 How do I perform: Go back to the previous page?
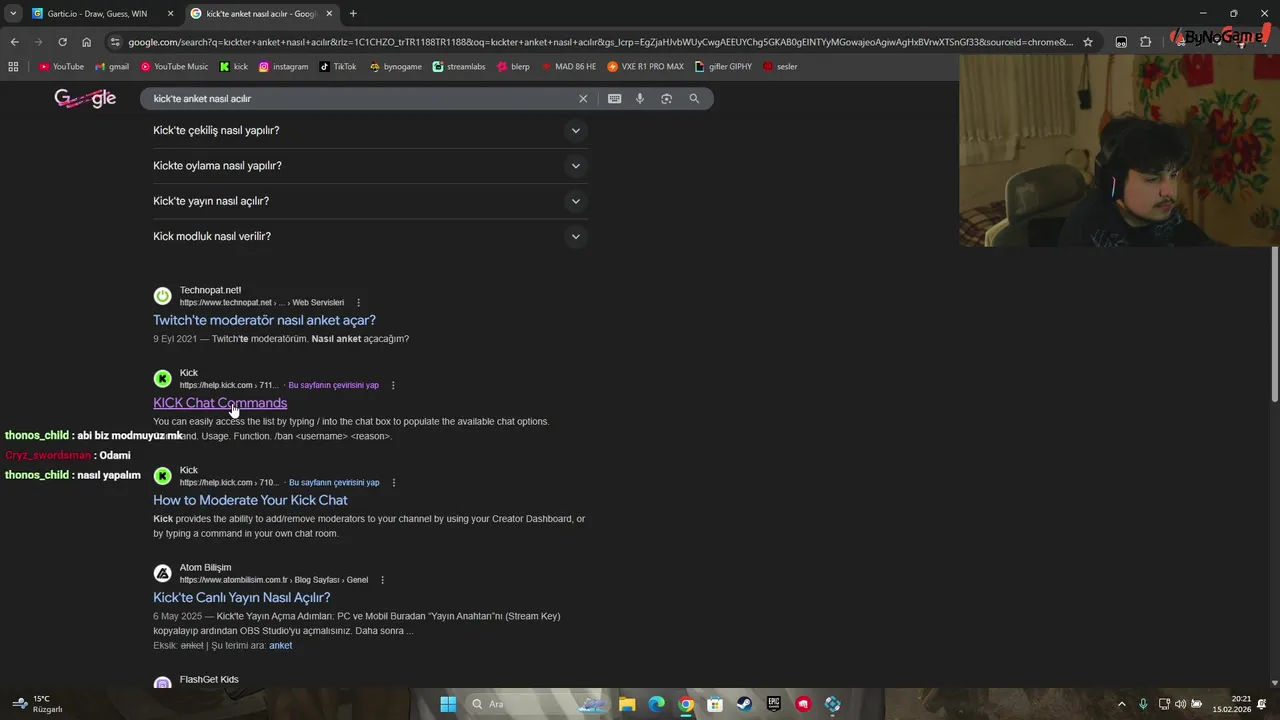14,42
